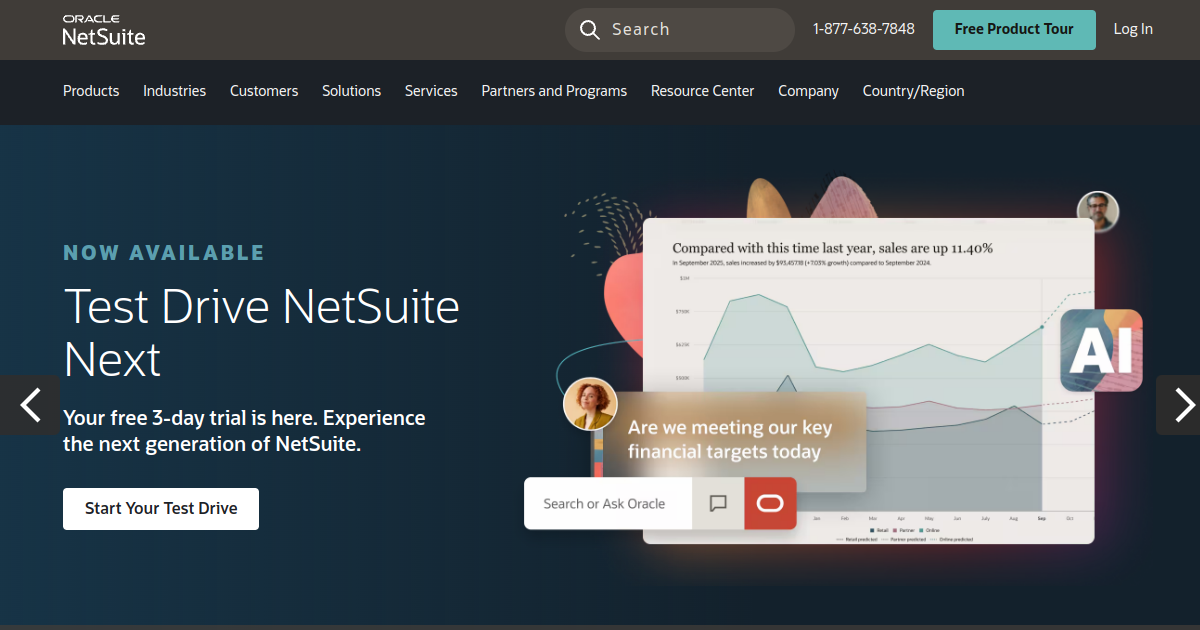
Task: Click the 'sales are up 11.40%' chart title
Action: coord(833,248)
